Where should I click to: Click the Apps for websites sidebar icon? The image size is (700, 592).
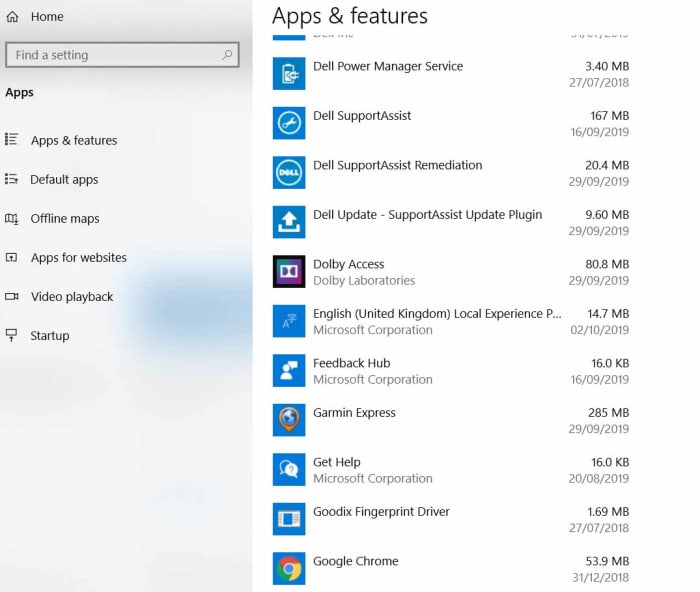pos(12,258)
